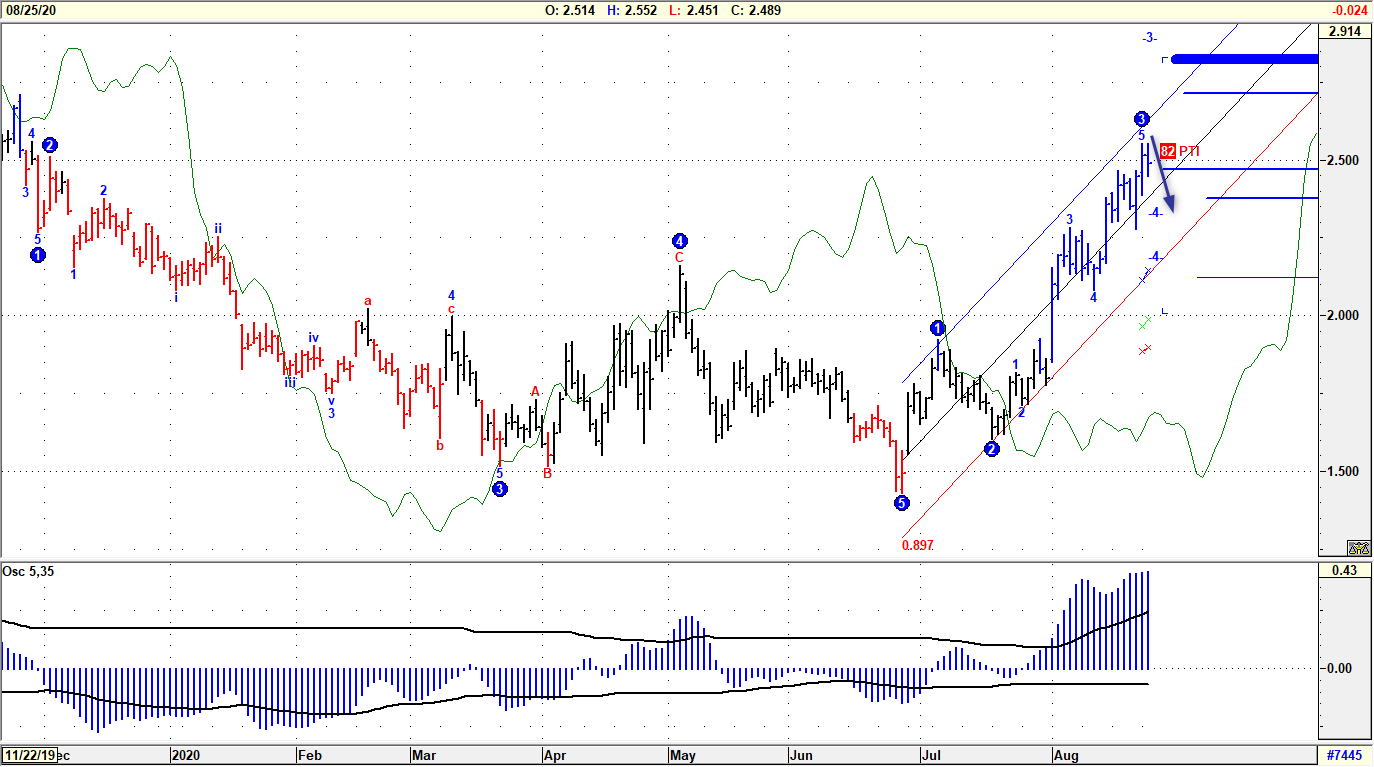
Task: Click the #7445 symbol box
Action: pos(1345,755)
